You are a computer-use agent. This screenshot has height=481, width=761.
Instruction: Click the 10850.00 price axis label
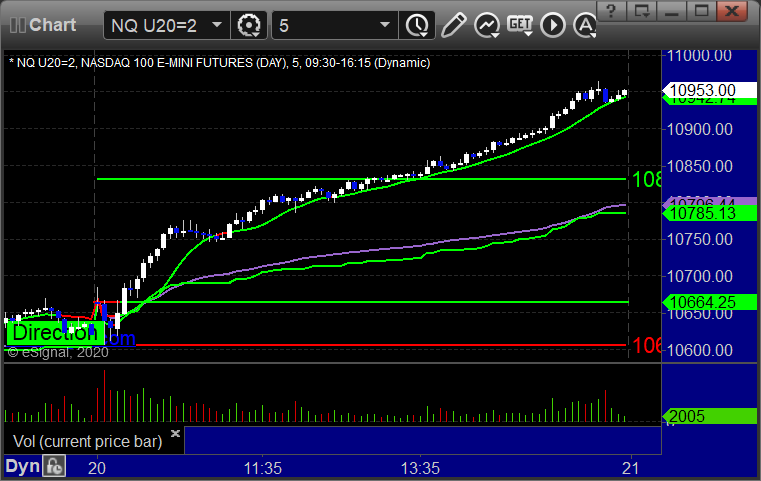(x=699, y=166)
